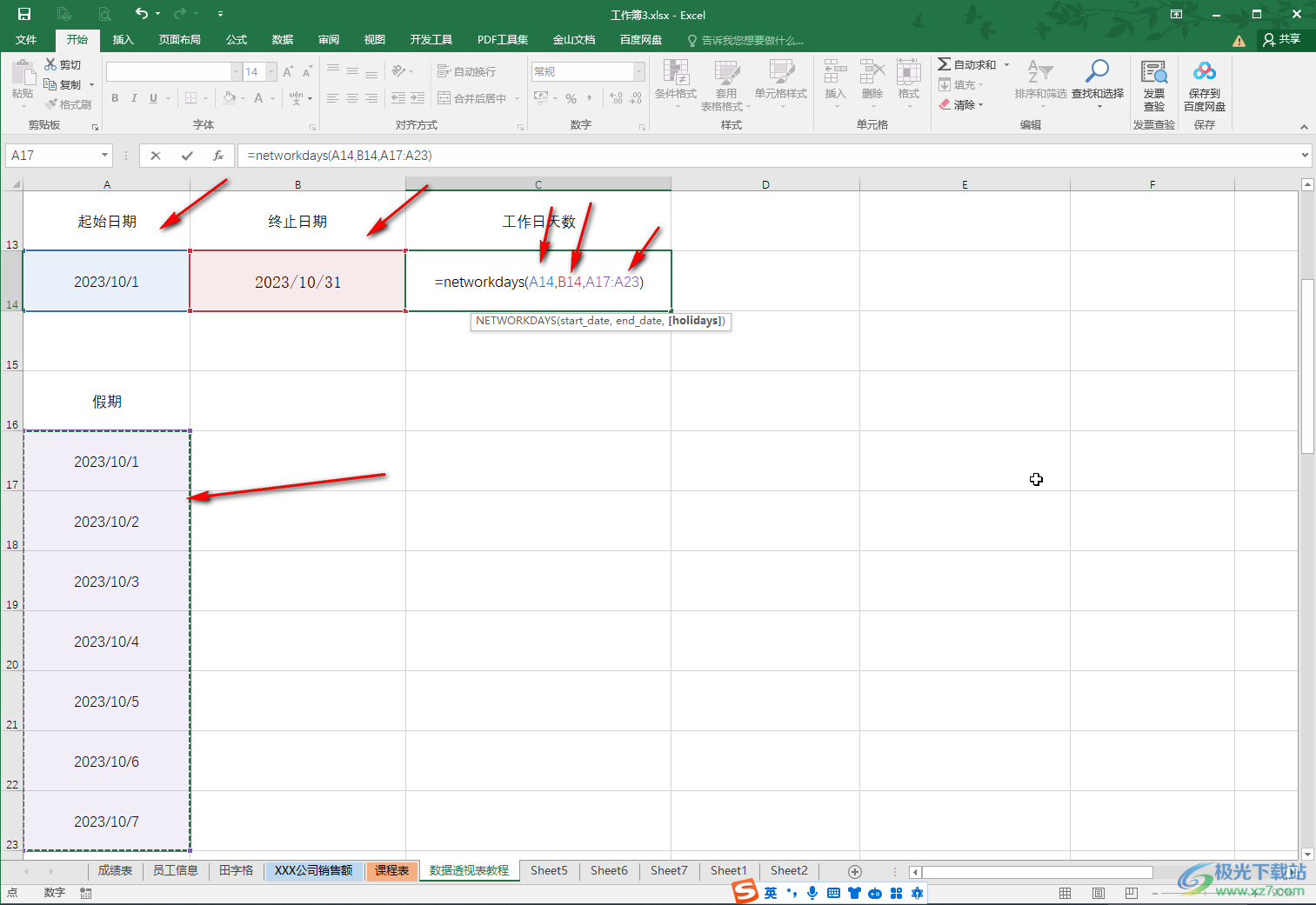This screenshot has height=905, width=1316.
Task: Click the Find and Select magnifier icon
Action: 1098,72
